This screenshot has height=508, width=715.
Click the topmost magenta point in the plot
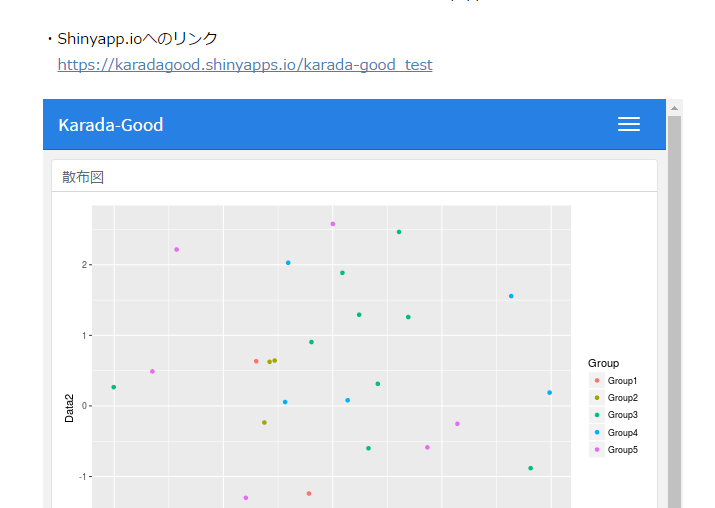pos(333,224)
